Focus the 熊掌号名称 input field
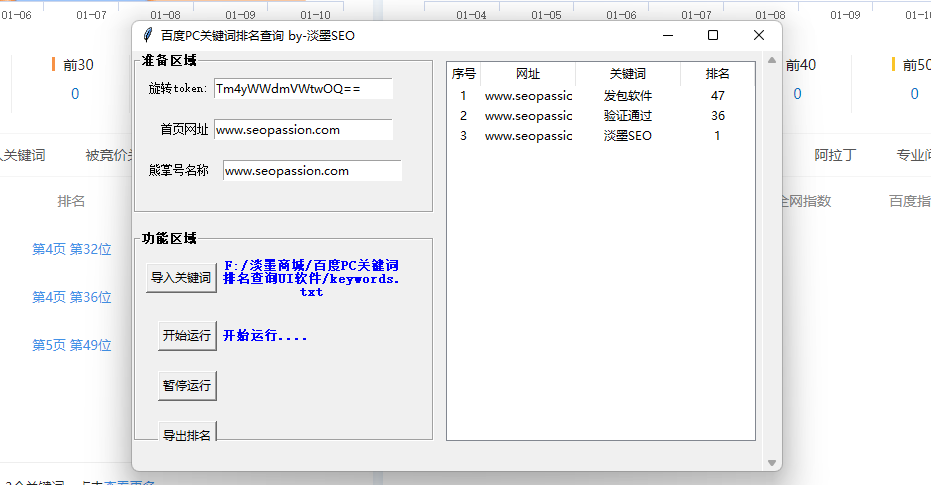Image resolution: width=931 pixels, height=485 pixels. (312, 170)
